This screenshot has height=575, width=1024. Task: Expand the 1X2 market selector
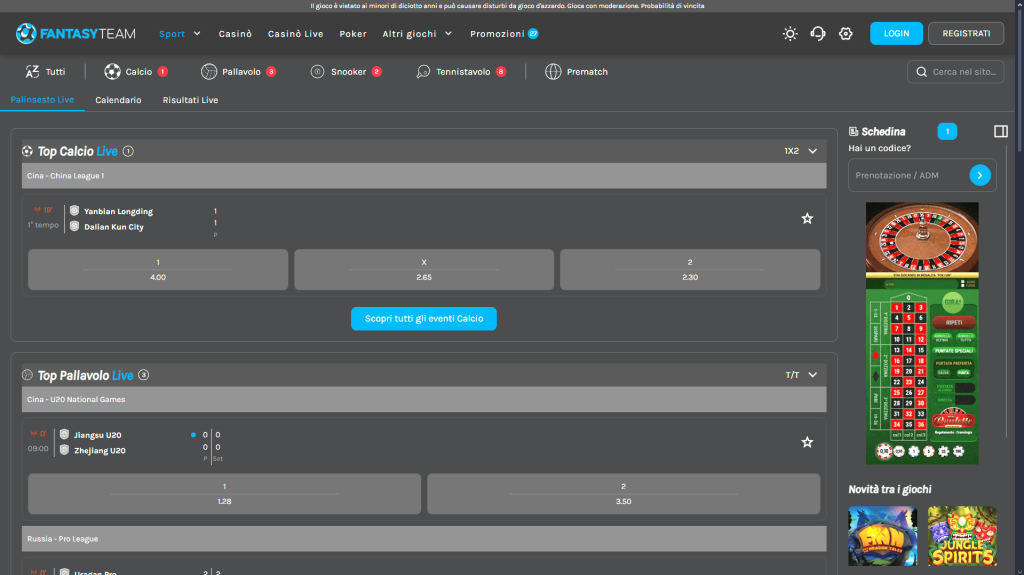[x=801, y=151]
